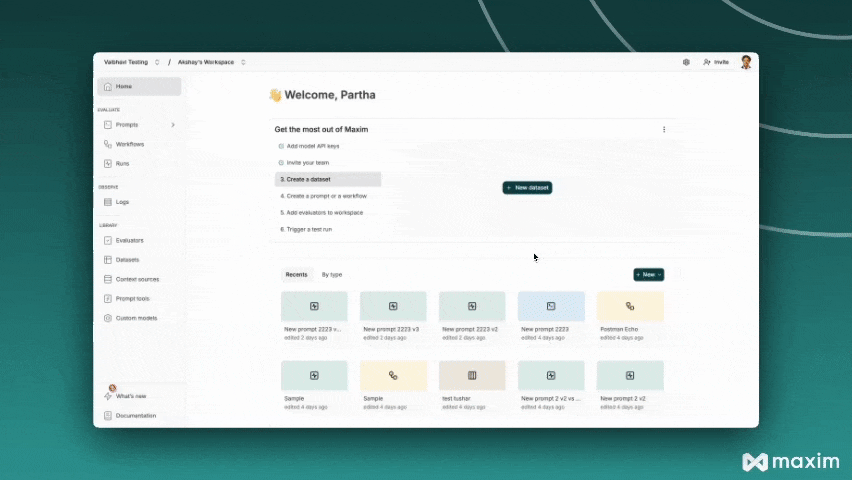Open the New prompt 2223 card
The height and width of the screenshot is (480, 852).
[x=551, y=316]
